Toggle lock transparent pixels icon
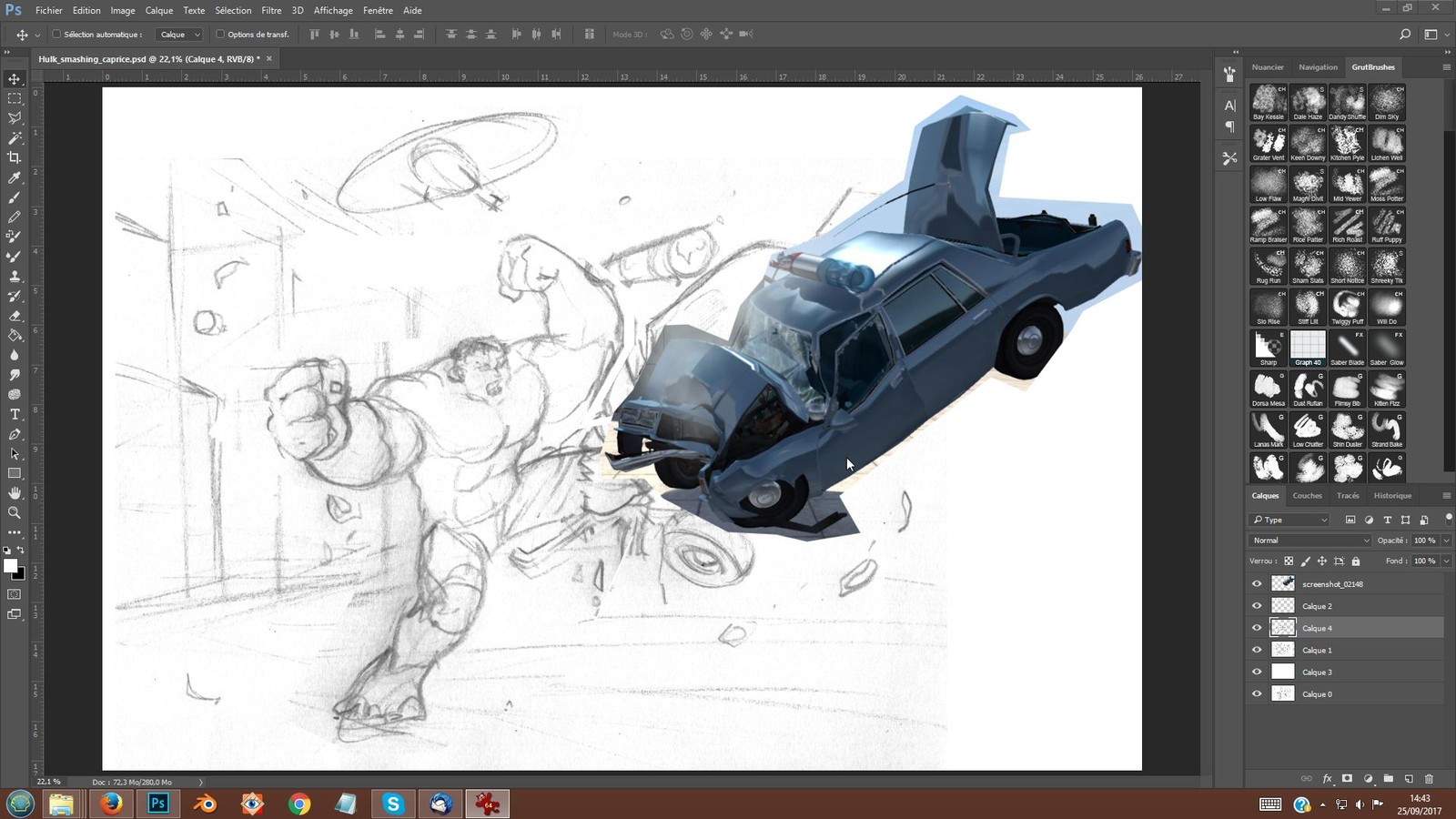The height and width of the screenshot is (819, 1456). coord(1289,561)
